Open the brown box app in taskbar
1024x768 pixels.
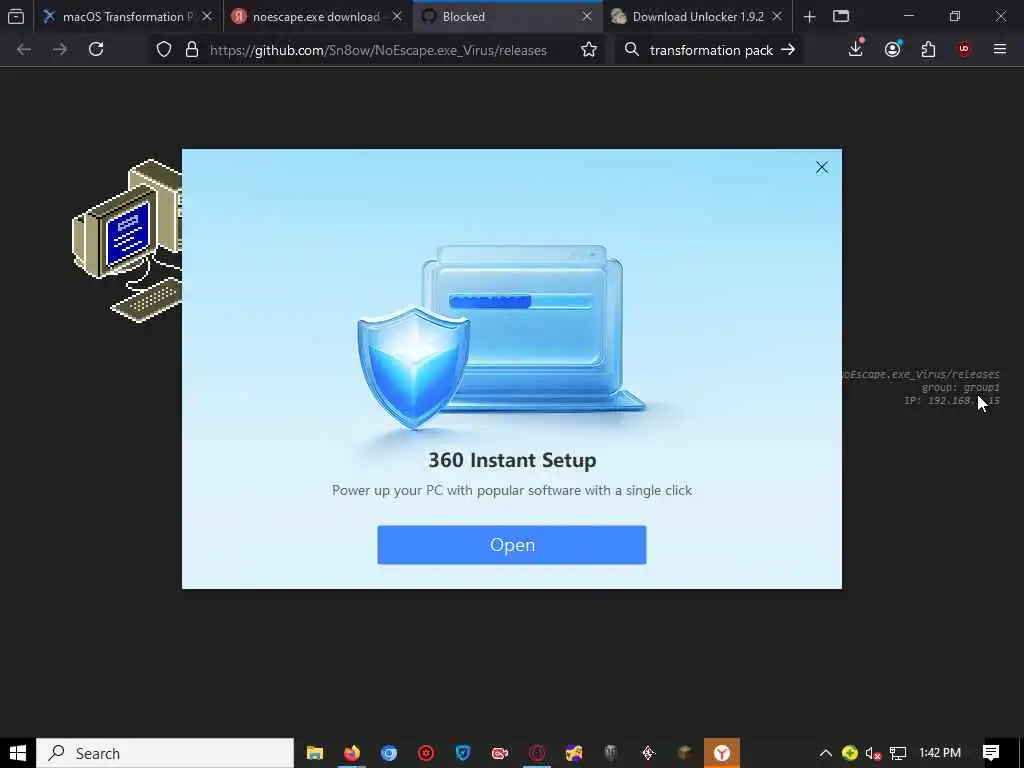click(684, 753)
